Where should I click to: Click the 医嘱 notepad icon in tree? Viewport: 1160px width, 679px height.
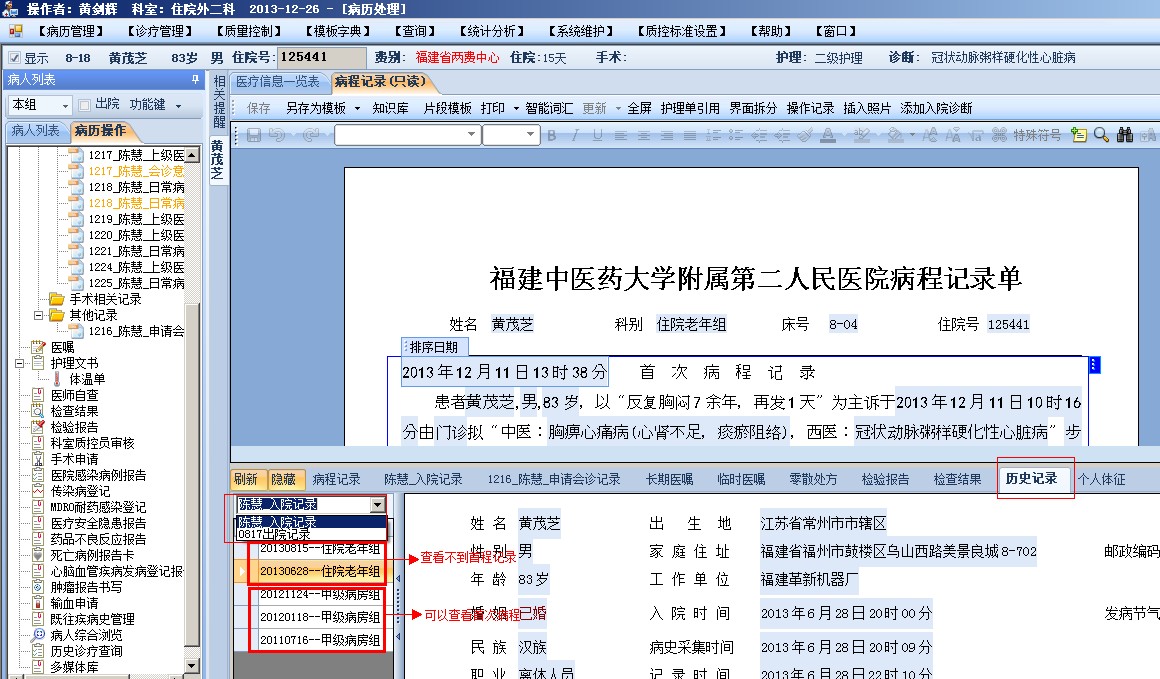[38, 347]
